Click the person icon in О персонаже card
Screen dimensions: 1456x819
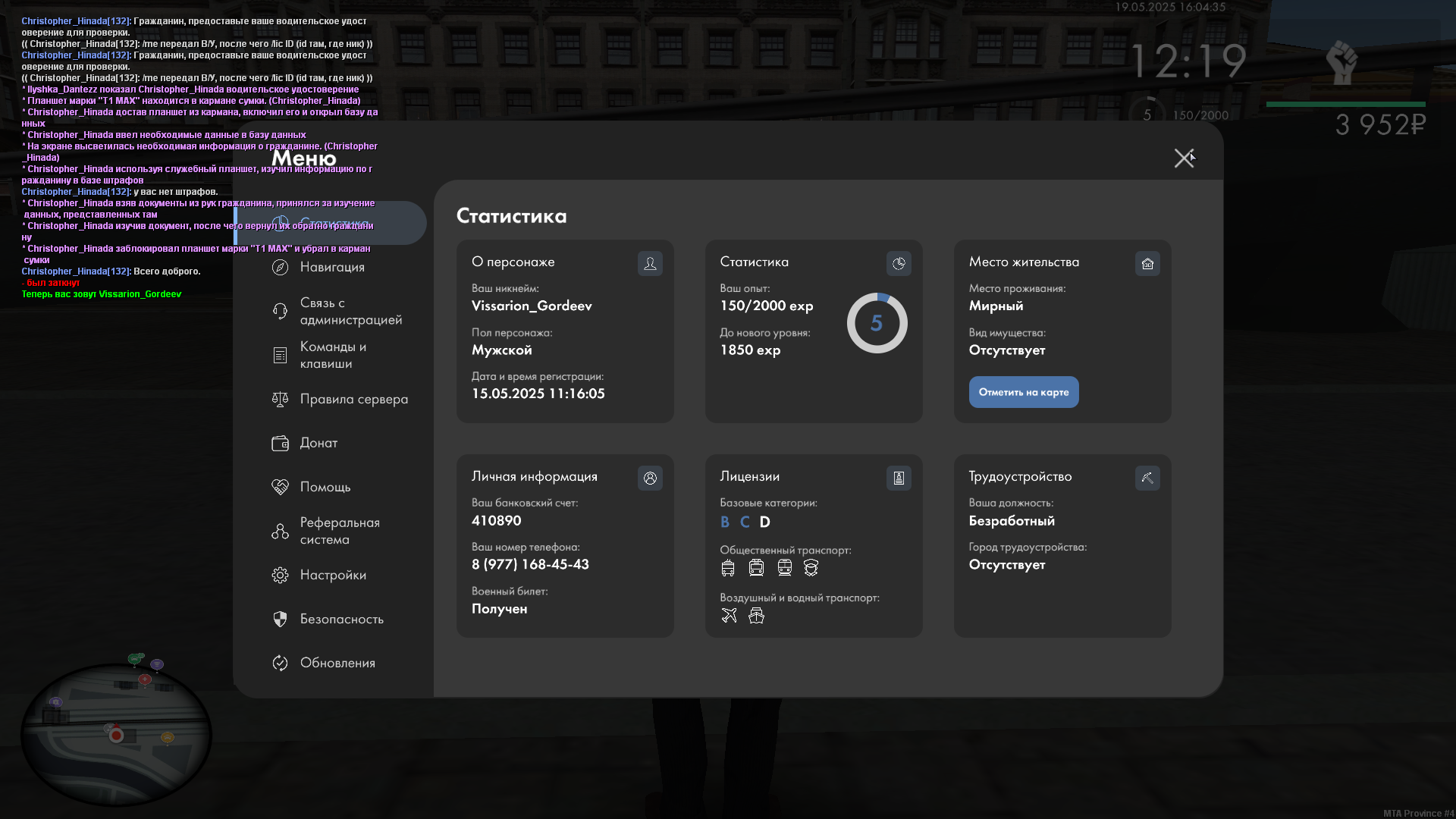point(650,263)
